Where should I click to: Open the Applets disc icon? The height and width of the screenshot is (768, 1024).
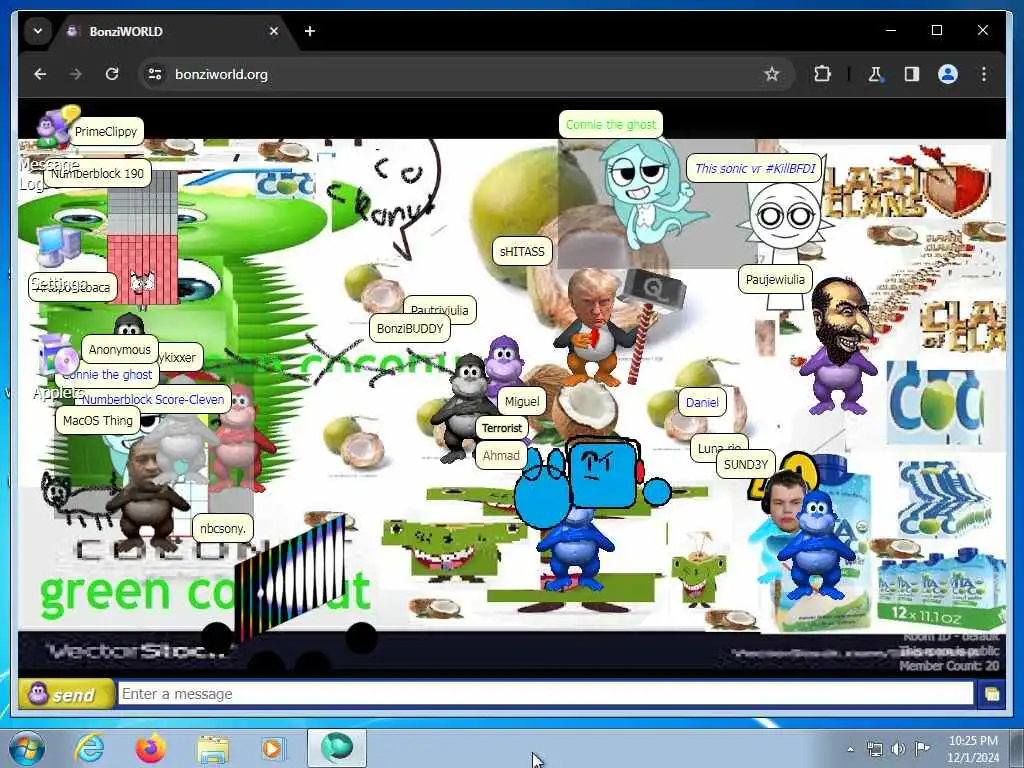(57, 366)
